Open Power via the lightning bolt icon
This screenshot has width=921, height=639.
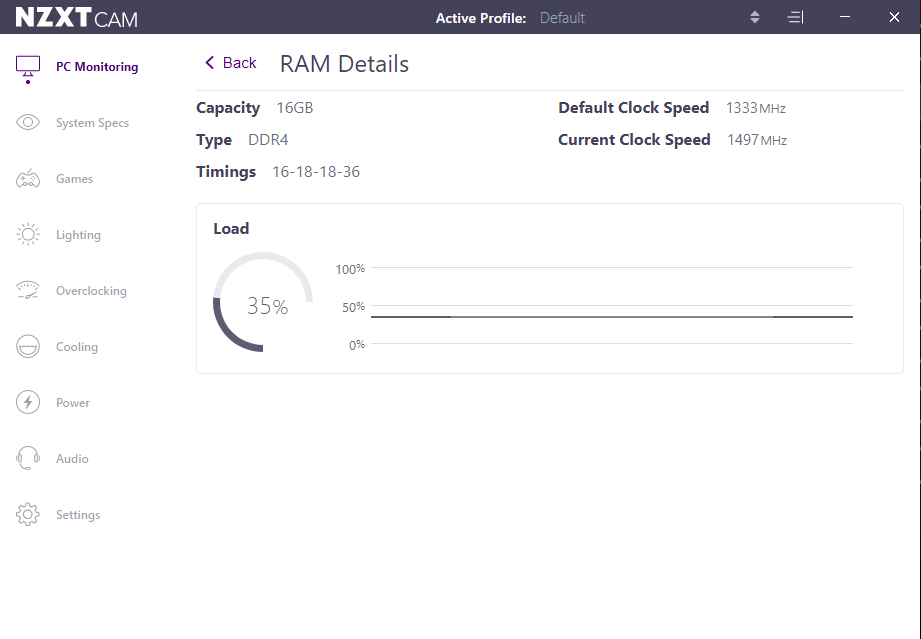pyautogui.click(x=28, y=403)
